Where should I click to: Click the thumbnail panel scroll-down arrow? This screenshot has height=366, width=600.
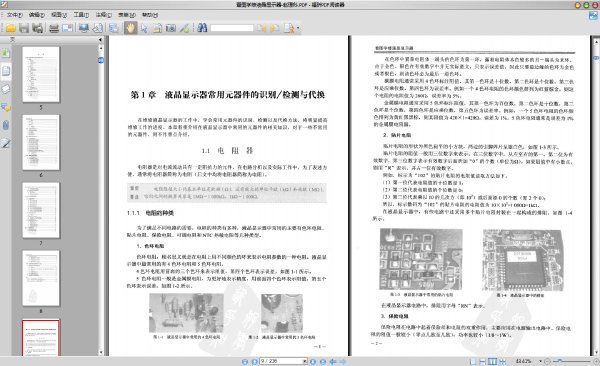click(101, 352)
